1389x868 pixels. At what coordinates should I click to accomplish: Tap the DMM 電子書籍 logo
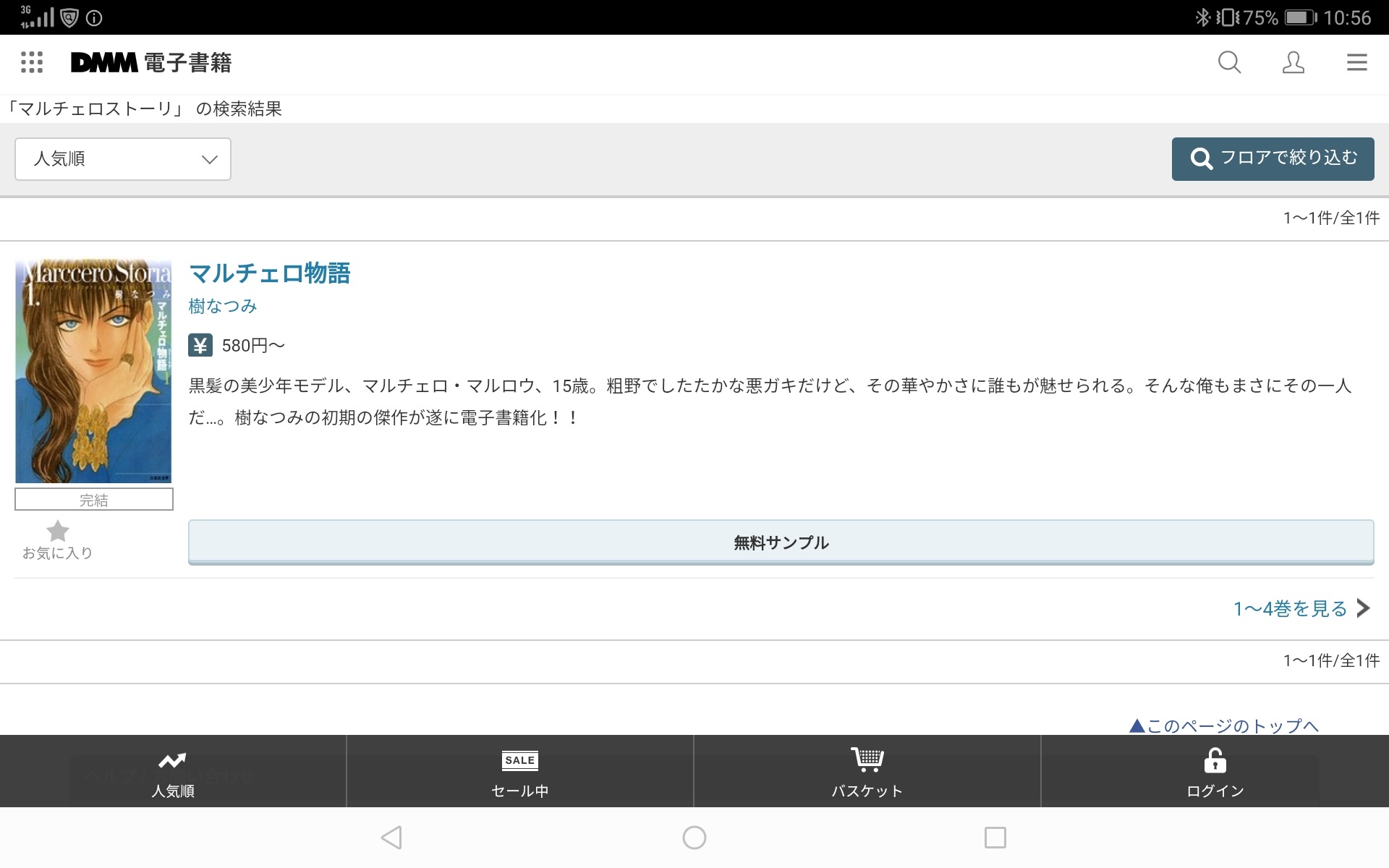pos(151,62)
